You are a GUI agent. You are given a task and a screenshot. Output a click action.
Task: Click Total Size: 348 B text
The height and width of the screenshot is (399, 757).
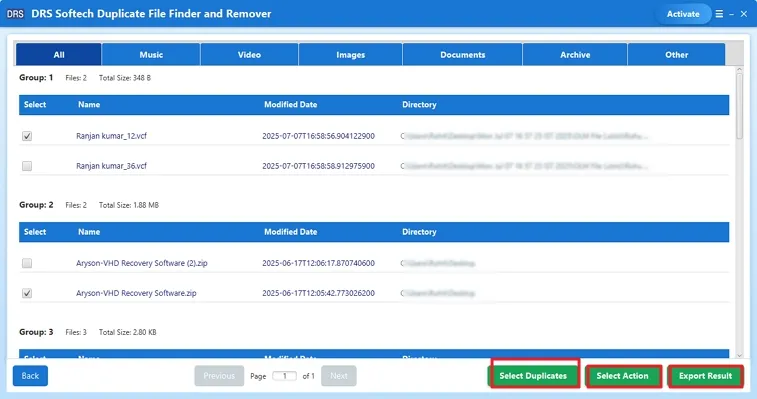point(125,78)
